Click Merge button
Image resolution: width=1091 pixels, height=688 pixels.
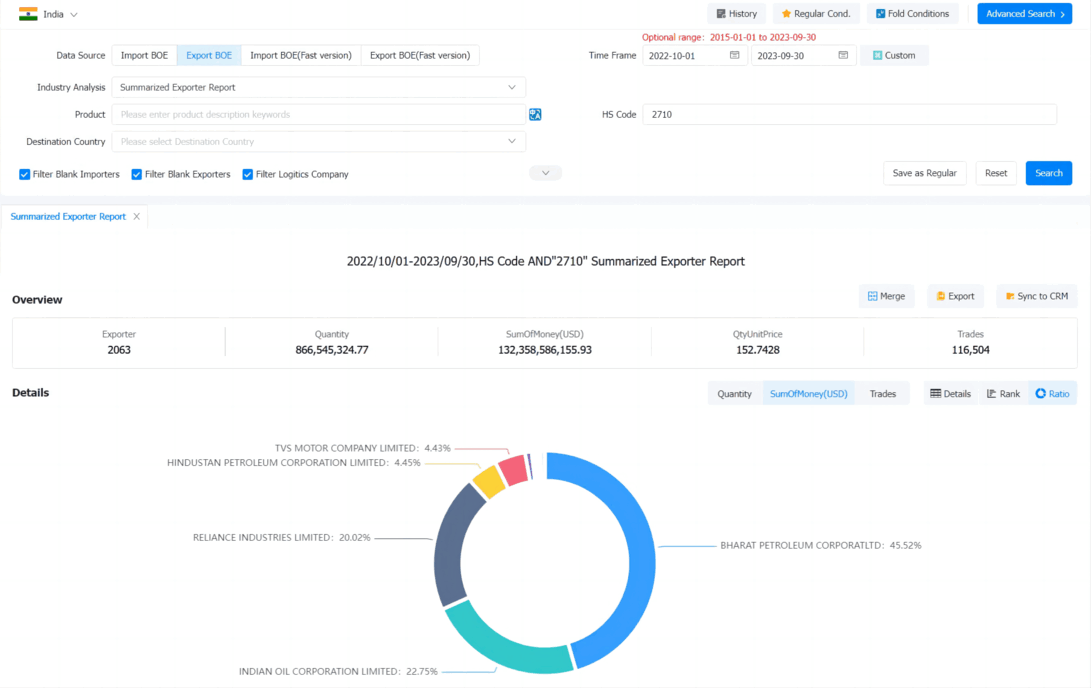click(x=886, y=296)
